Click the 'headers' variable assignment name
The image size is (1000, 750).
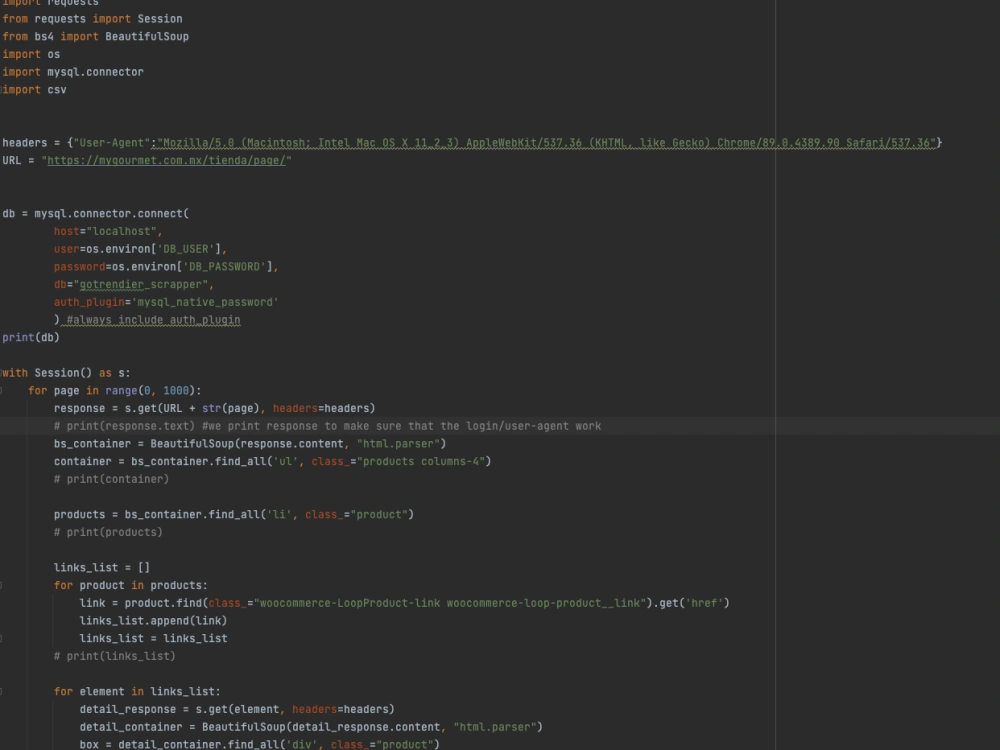(25, 143)
